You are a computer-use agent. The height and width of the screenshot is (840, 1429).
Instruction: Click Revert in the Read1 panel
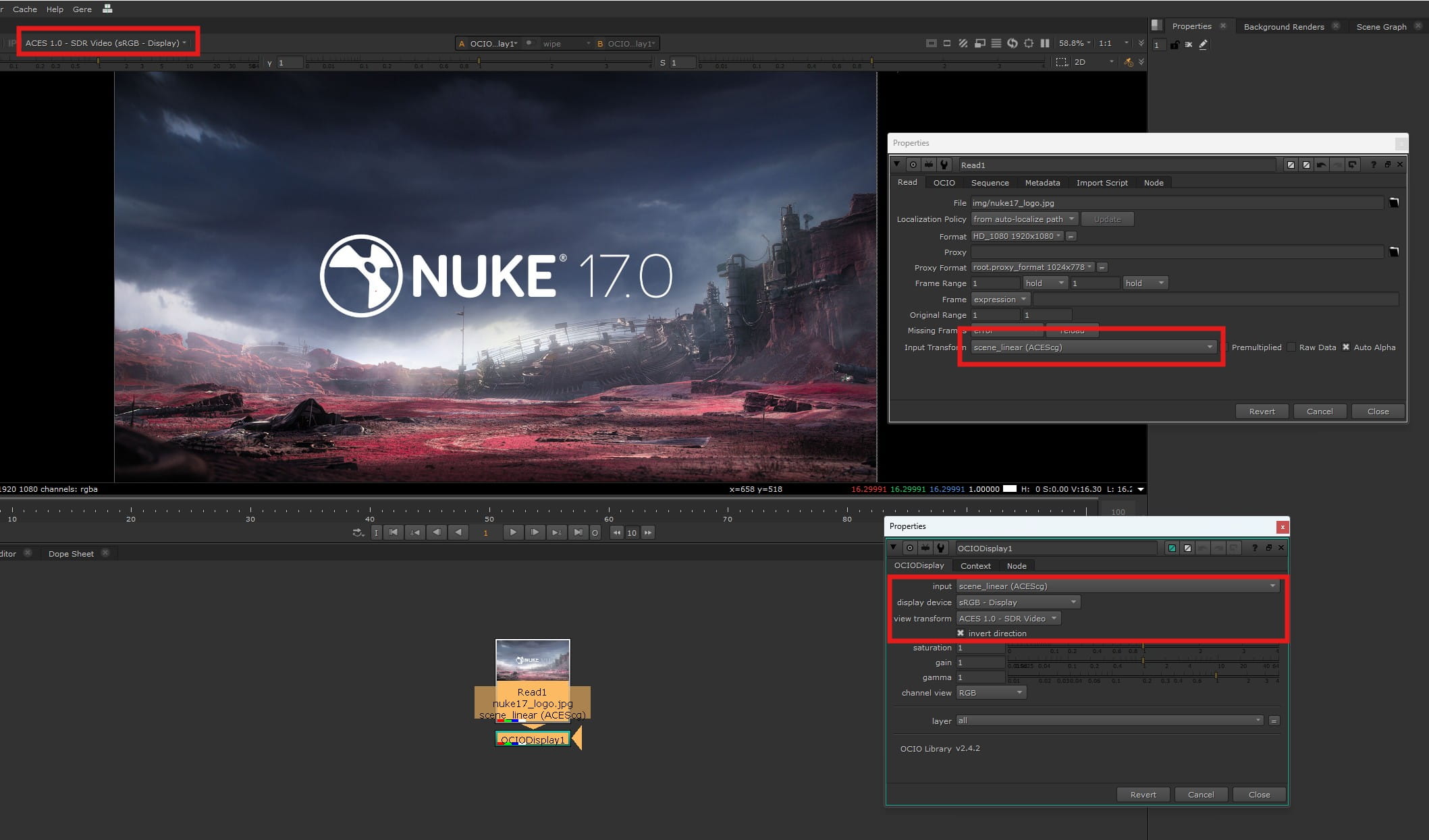(1262, 412)
